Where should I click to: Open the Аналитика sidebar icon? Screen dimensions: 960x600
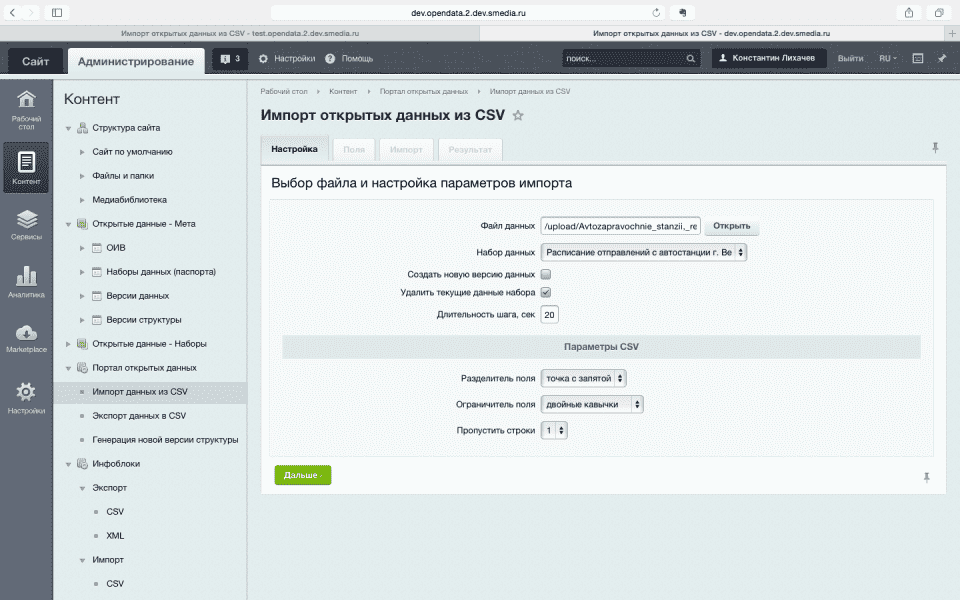pos(26,282)
